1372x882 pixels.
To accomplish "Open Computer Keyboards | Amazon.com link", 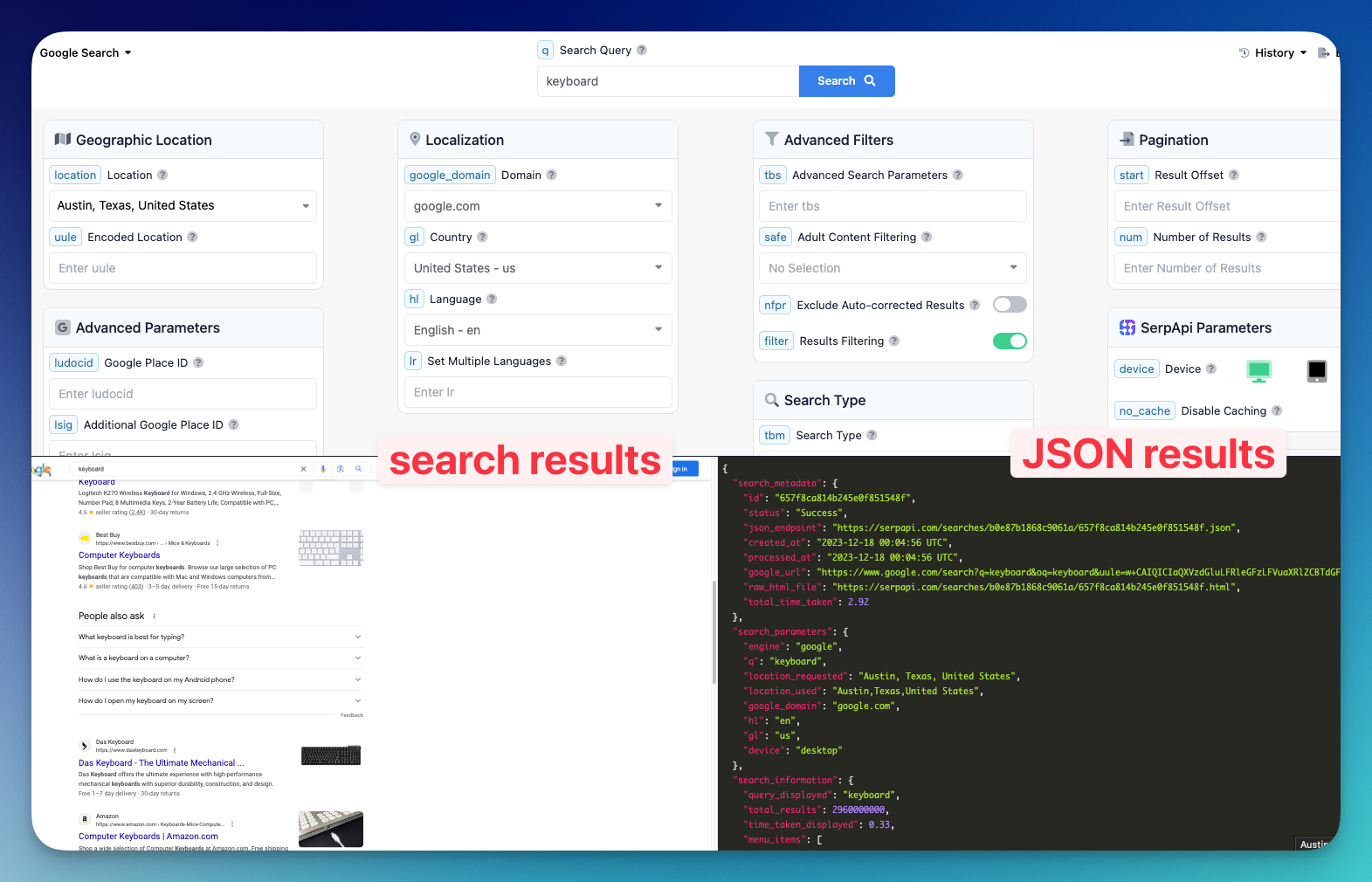I will [148, 837].
